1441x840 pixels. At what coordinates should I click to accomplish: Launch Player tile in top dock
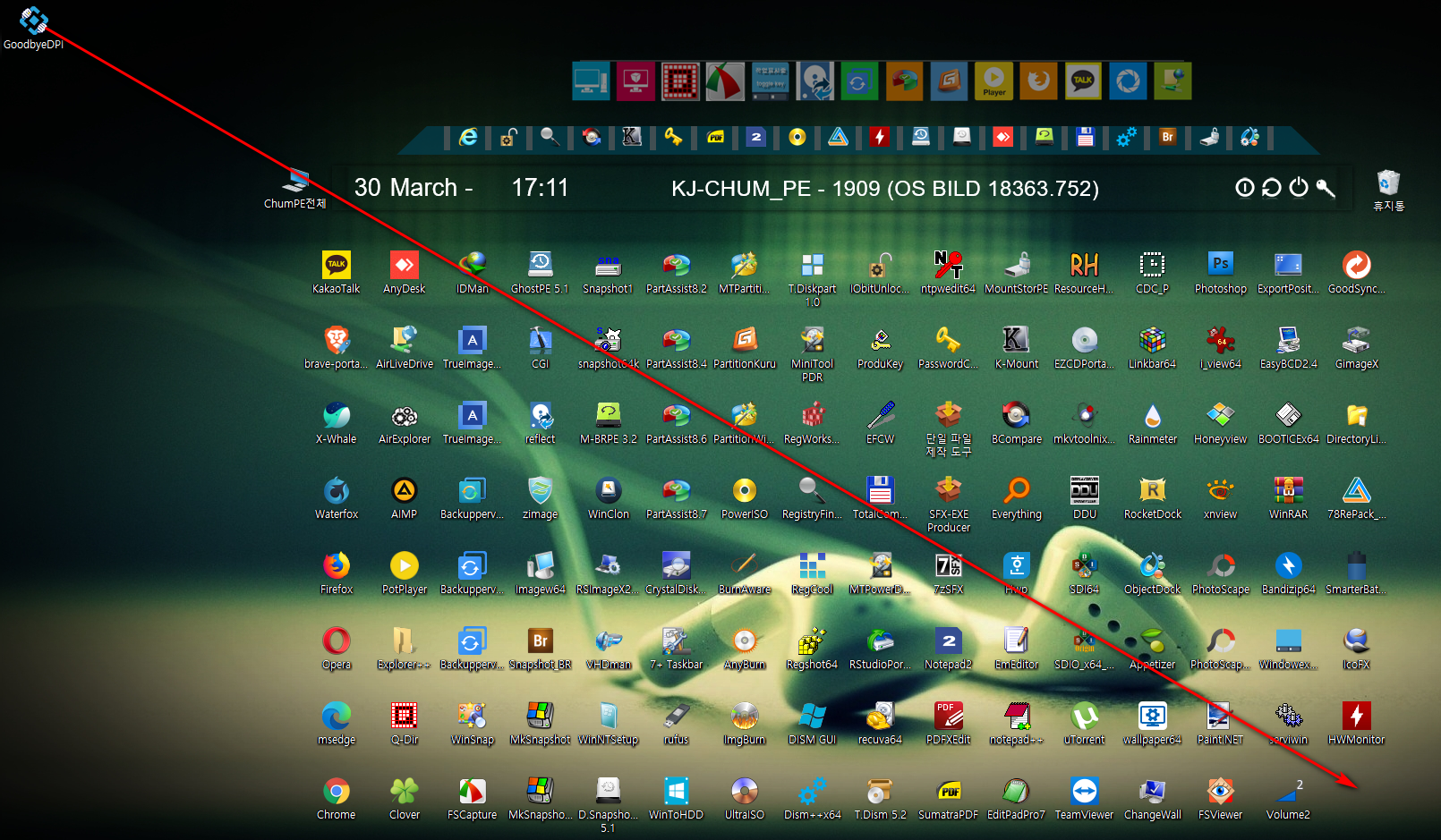click(x=993, y=81)
